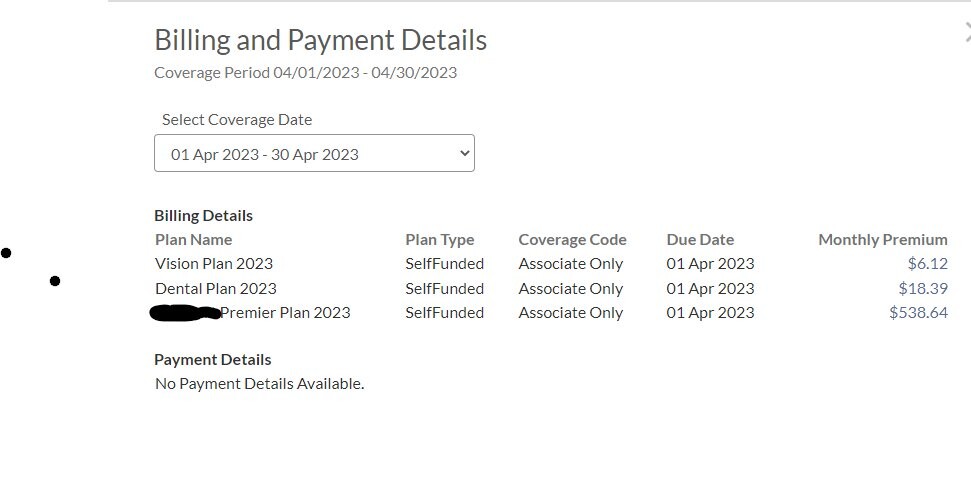The image size is (971, 480).
Task: Select the Dental Plan 2023 row name
Action: (x=216, y=288)
